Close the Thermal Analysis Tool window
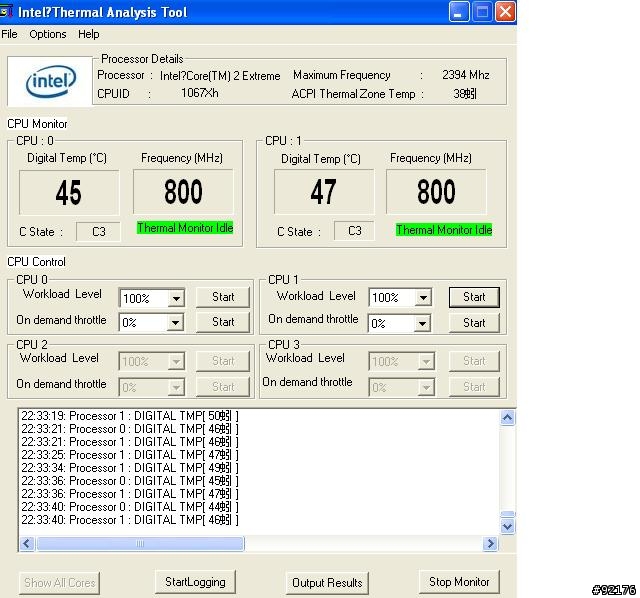The height and width of the screenshot is (598, 640). coord(505,12)
